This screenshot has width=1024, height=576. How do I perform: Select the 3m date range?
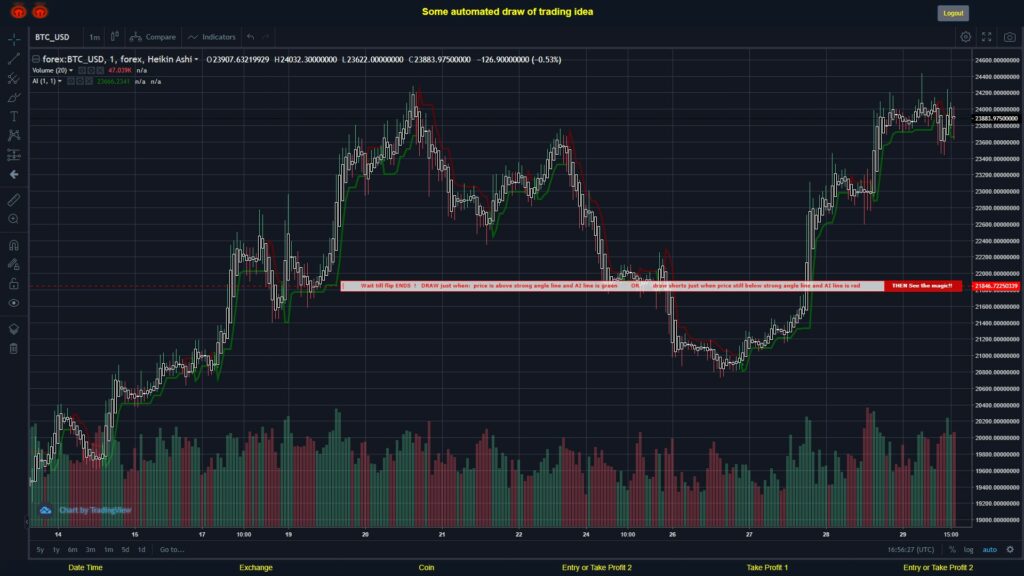pos(90,550)
